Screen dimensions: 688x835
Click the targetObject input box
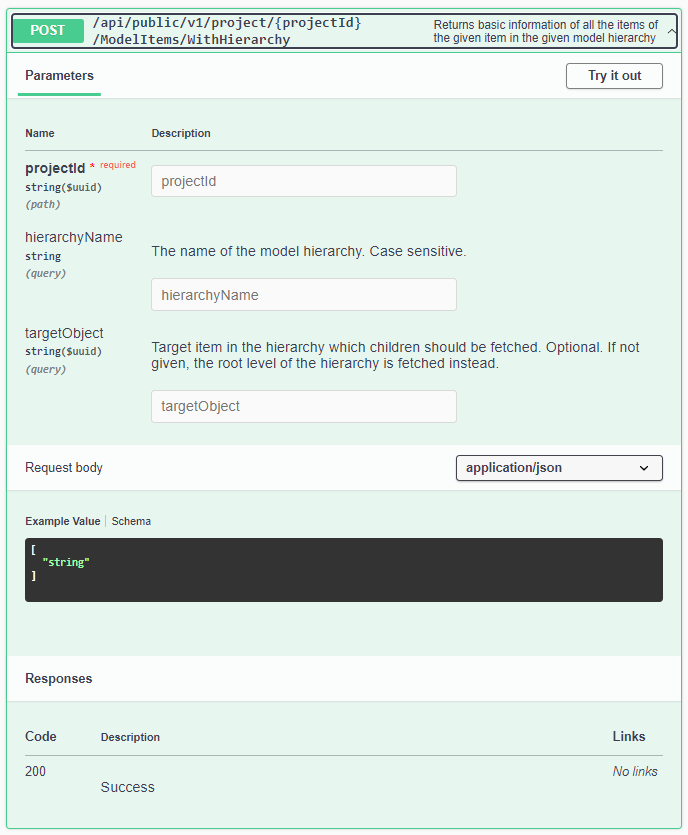(303, 406)
